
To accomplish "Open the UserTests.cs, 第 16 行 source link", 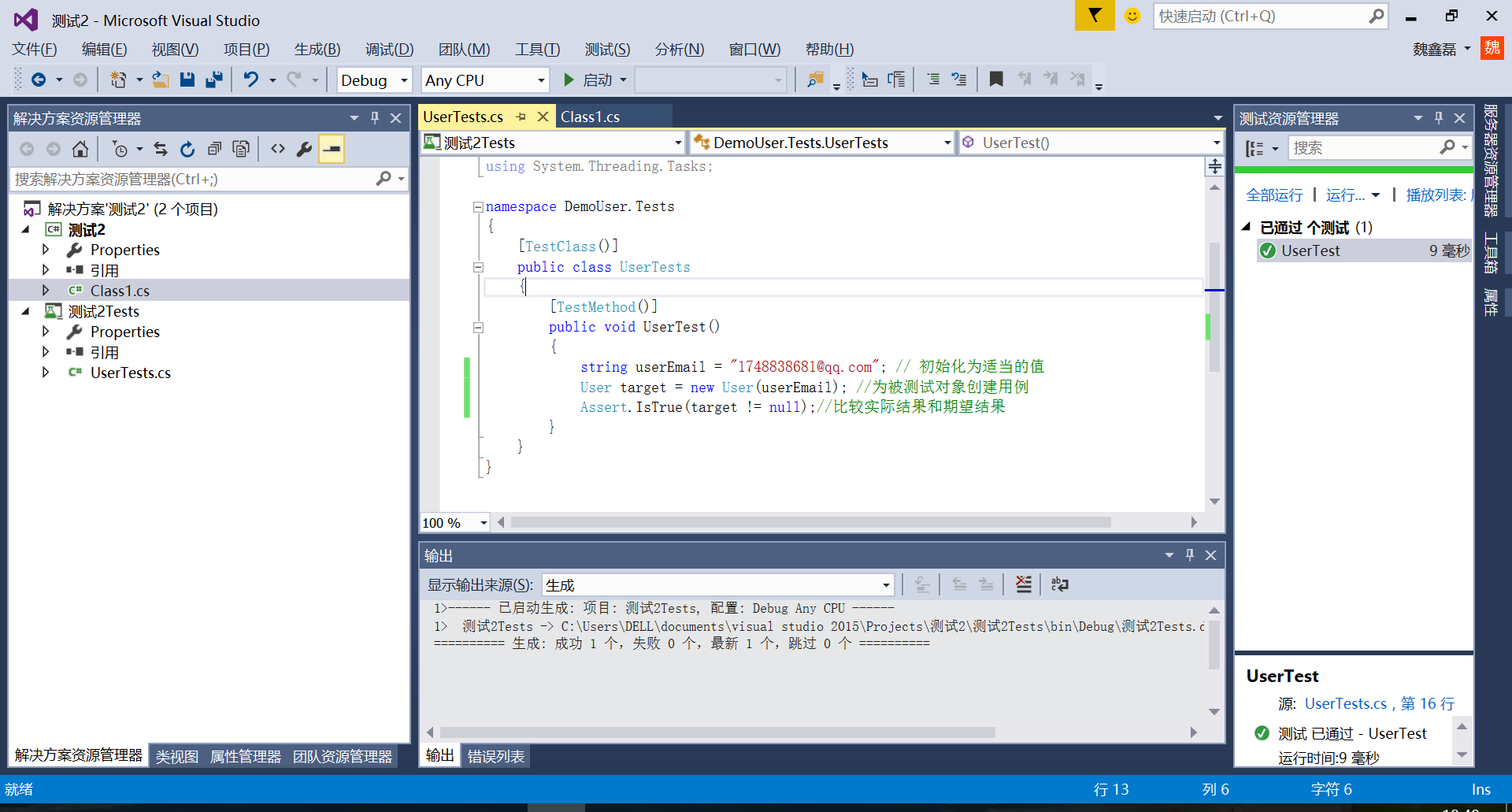I will coord(1380,703).
